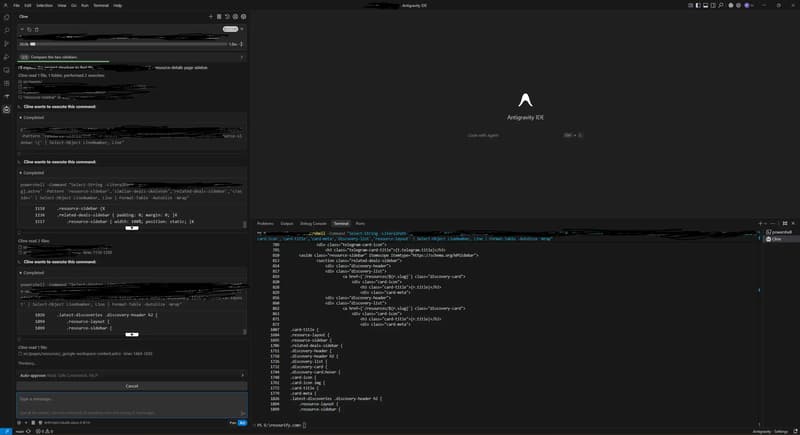Open Cline settings gear icon
This screenshot has width=800, height=435.
point(243,16)
